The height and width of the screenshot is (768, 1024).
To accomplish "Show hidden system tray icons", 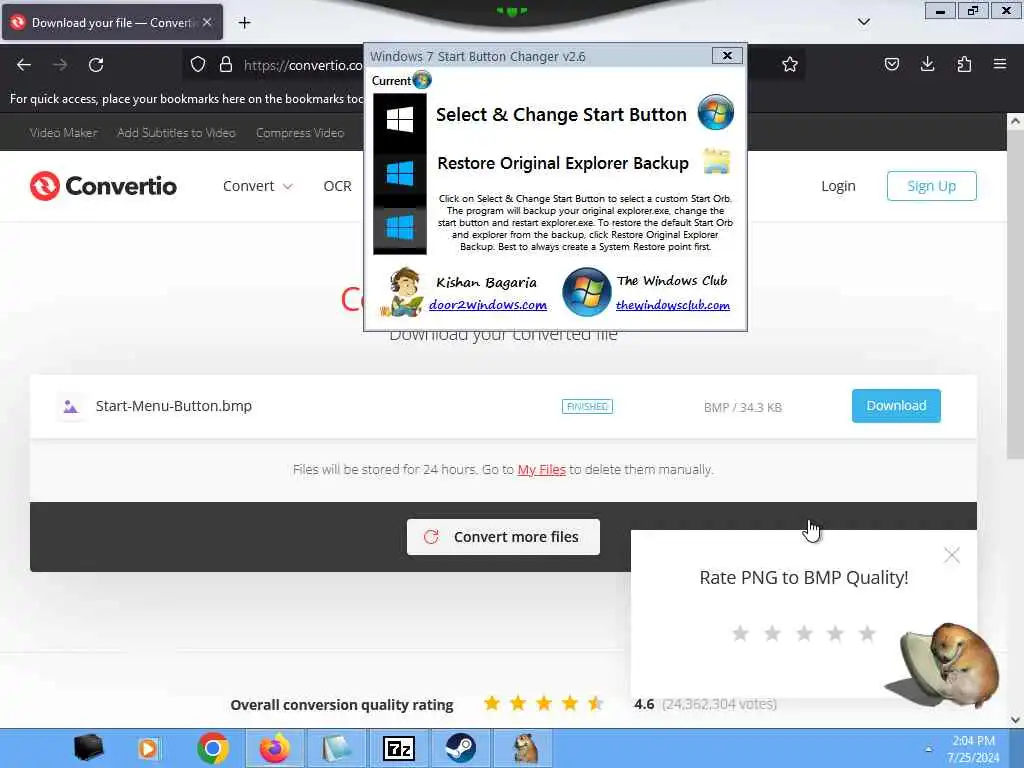I will 928,748.
